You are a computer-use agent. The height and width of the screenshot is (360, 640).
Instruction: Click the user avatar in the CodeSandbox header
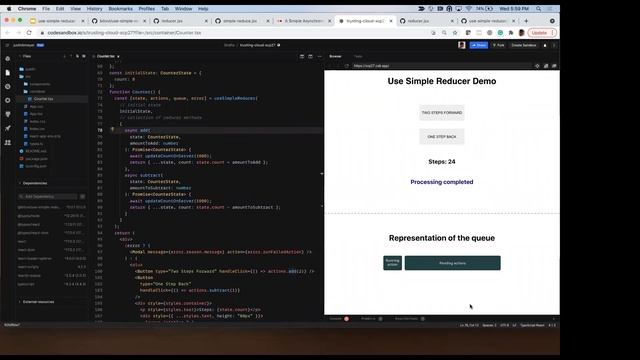462,45
